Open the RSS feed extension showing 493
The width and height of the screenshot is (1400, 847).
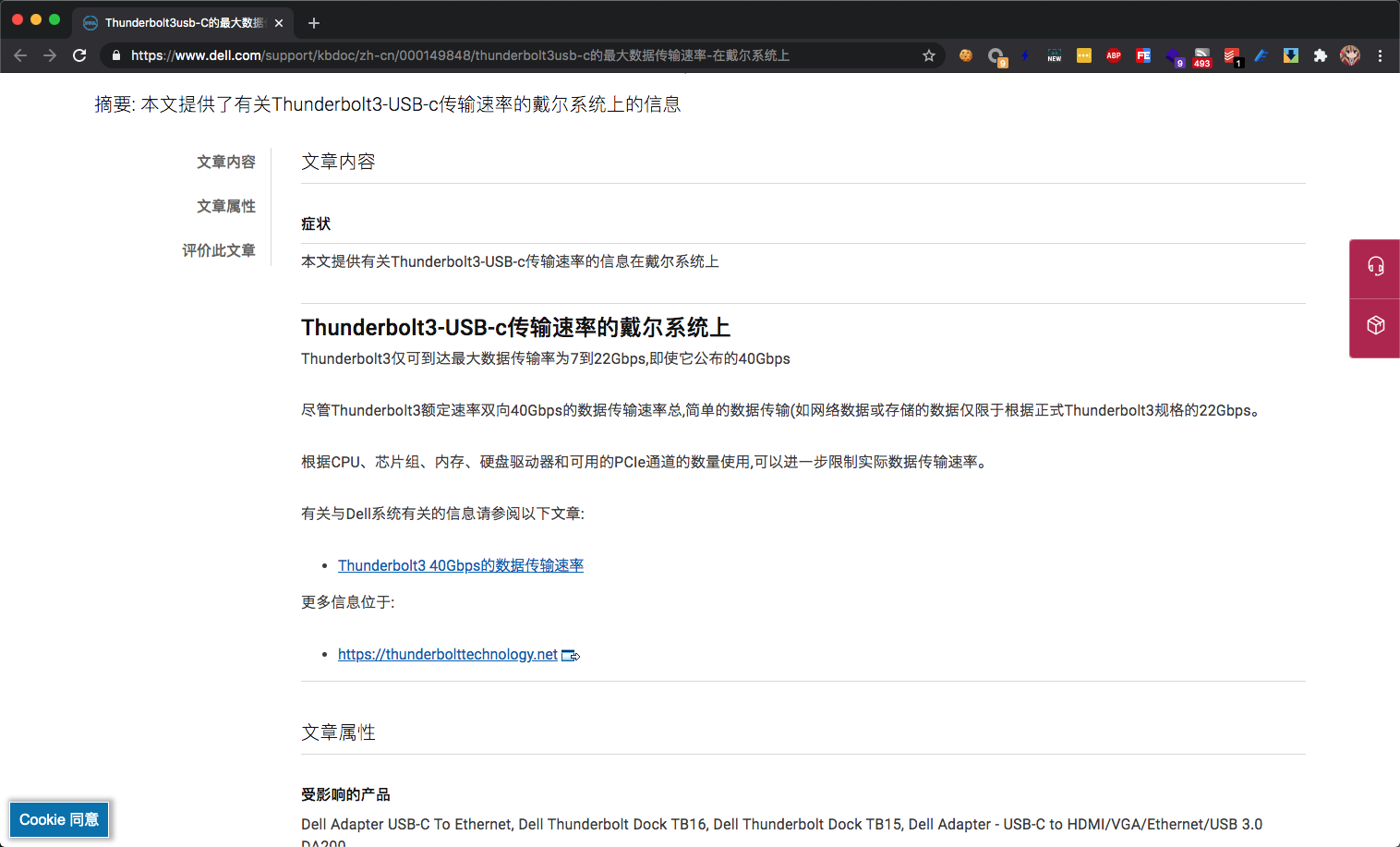pyautogui.click(x=1202, y=57)
